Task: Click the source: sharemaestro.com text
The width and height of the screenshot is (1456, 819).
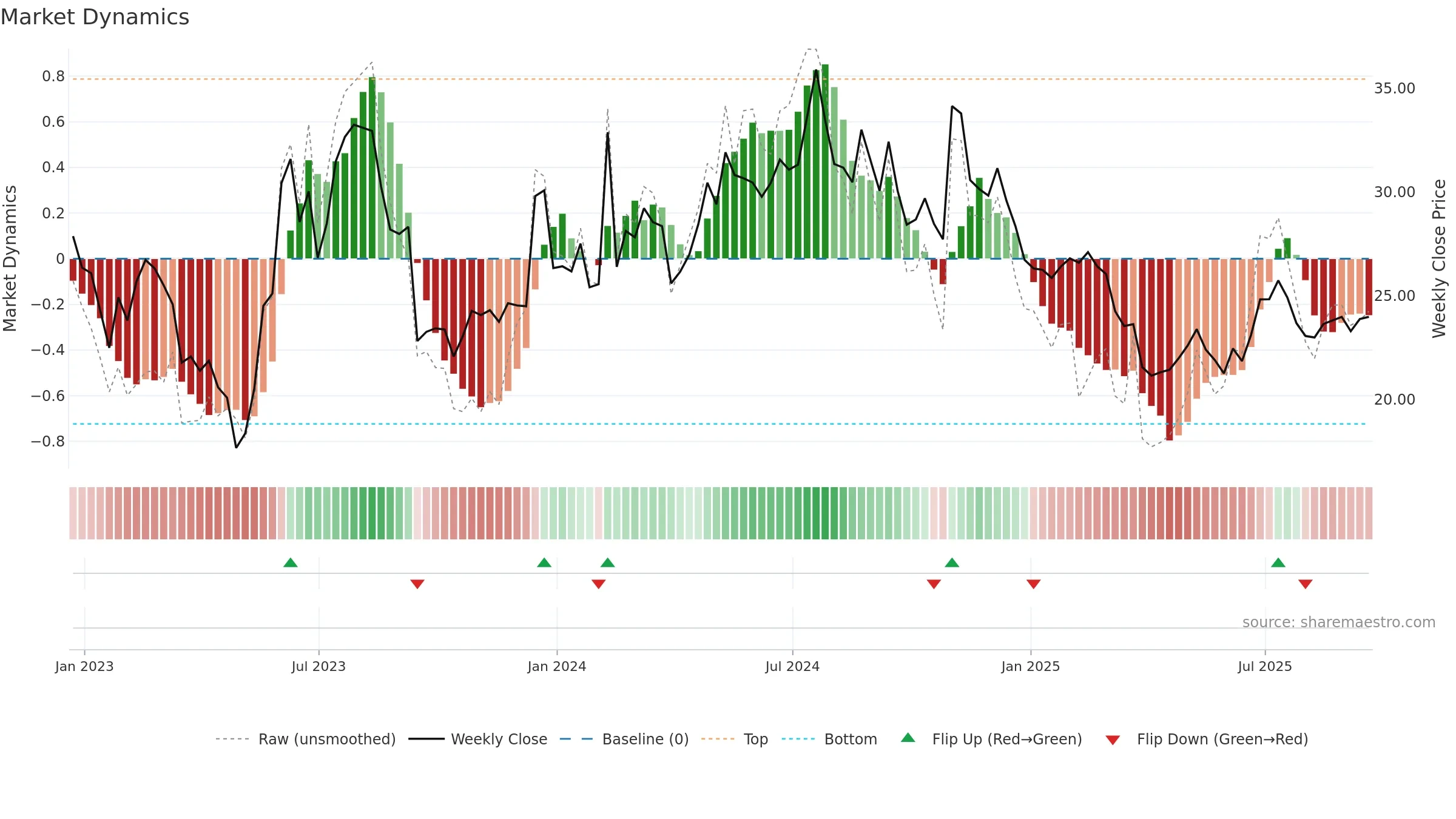Action: [x=1339, y=622]
